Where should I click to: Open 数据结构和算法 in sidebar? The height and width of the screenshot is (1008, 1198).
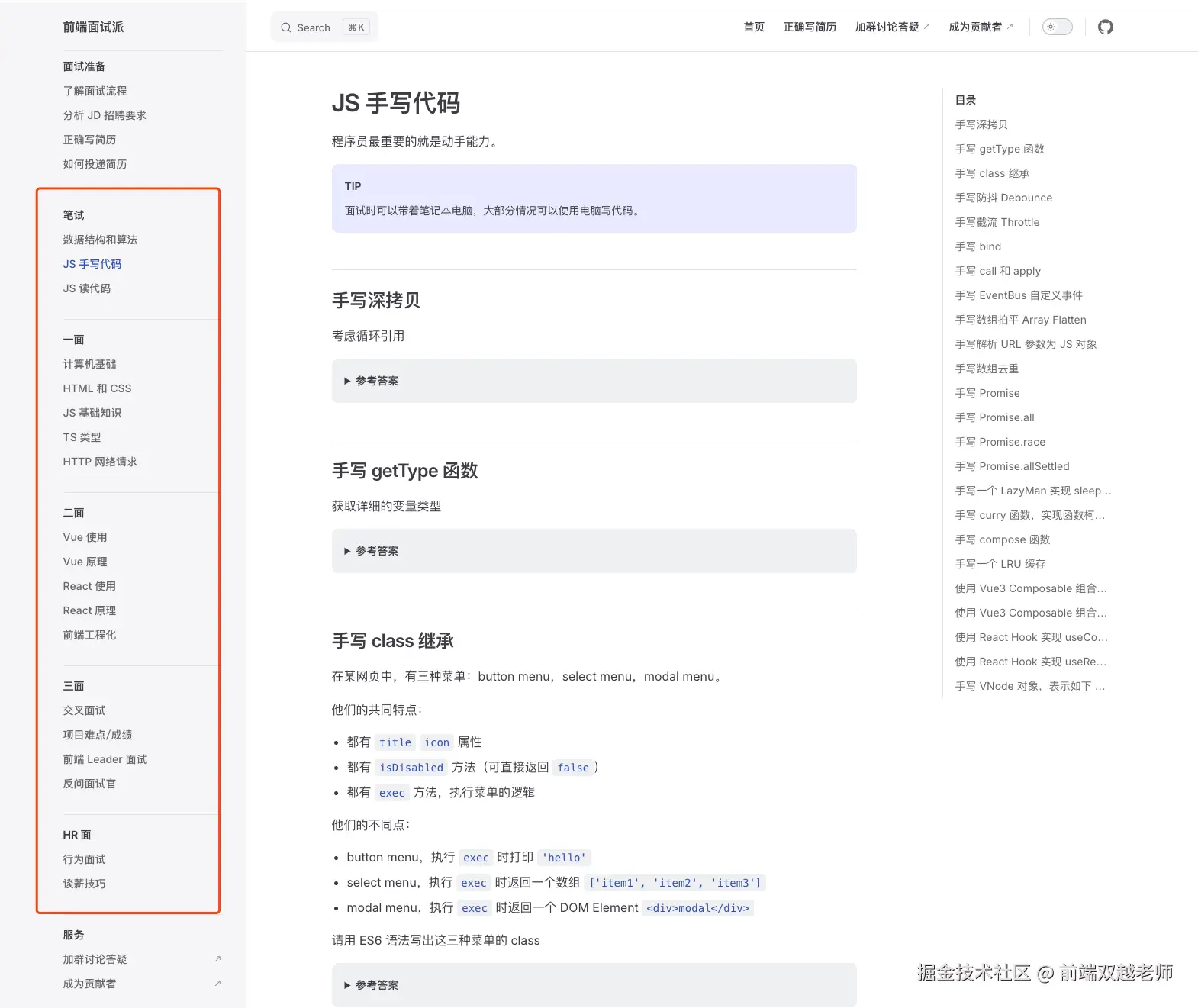point(100,240)
